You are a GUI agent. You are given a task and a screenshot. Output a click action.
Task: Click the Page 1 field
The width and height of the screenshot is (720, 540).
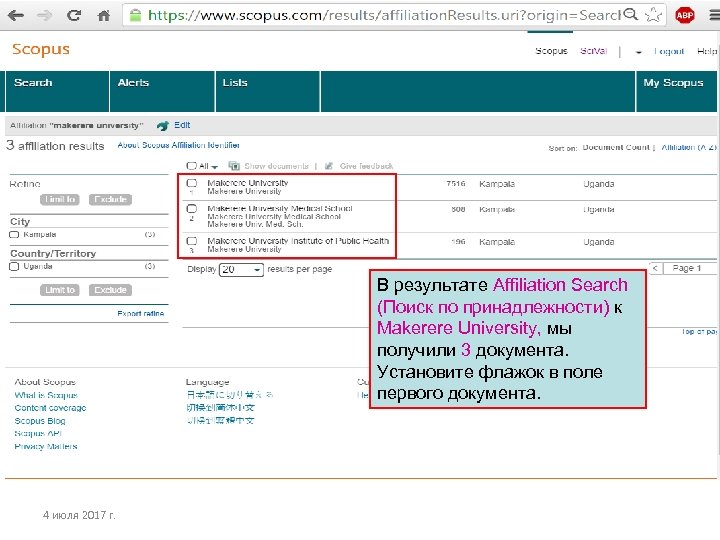click(689, 268)
